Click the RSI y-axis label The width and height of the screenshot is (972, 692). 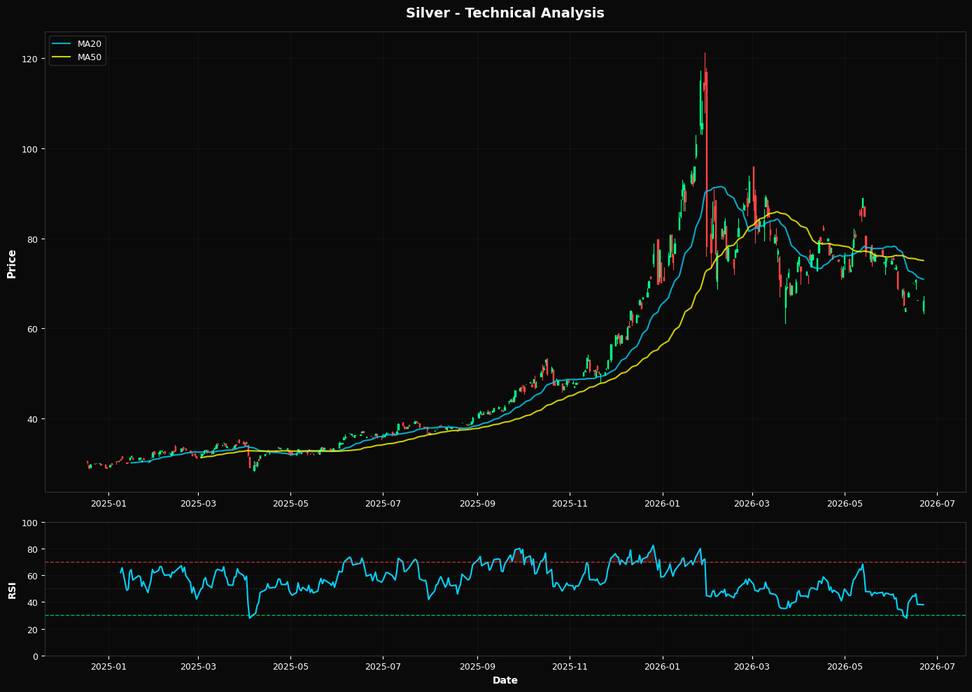point(11,590)
